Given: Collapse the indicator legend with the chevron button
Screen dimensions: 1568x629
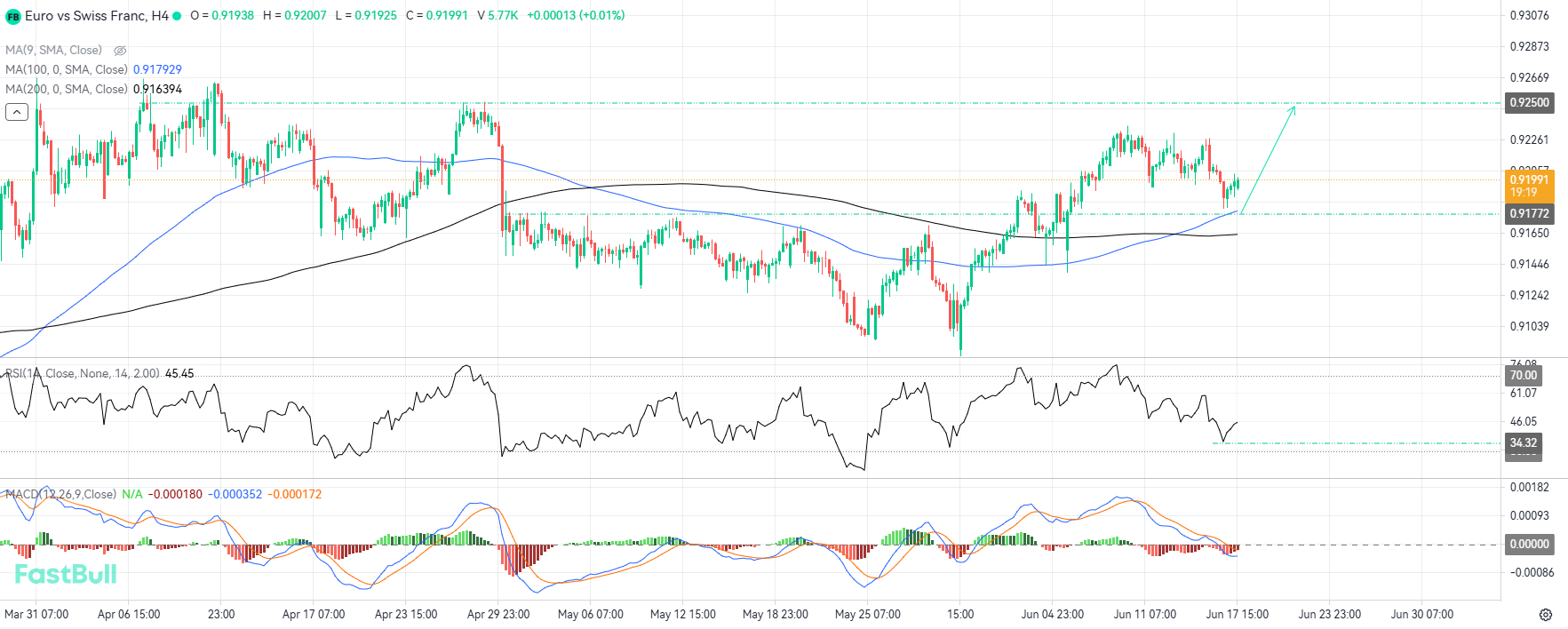Looking at the screenshot, I should (x=17, y=112).
